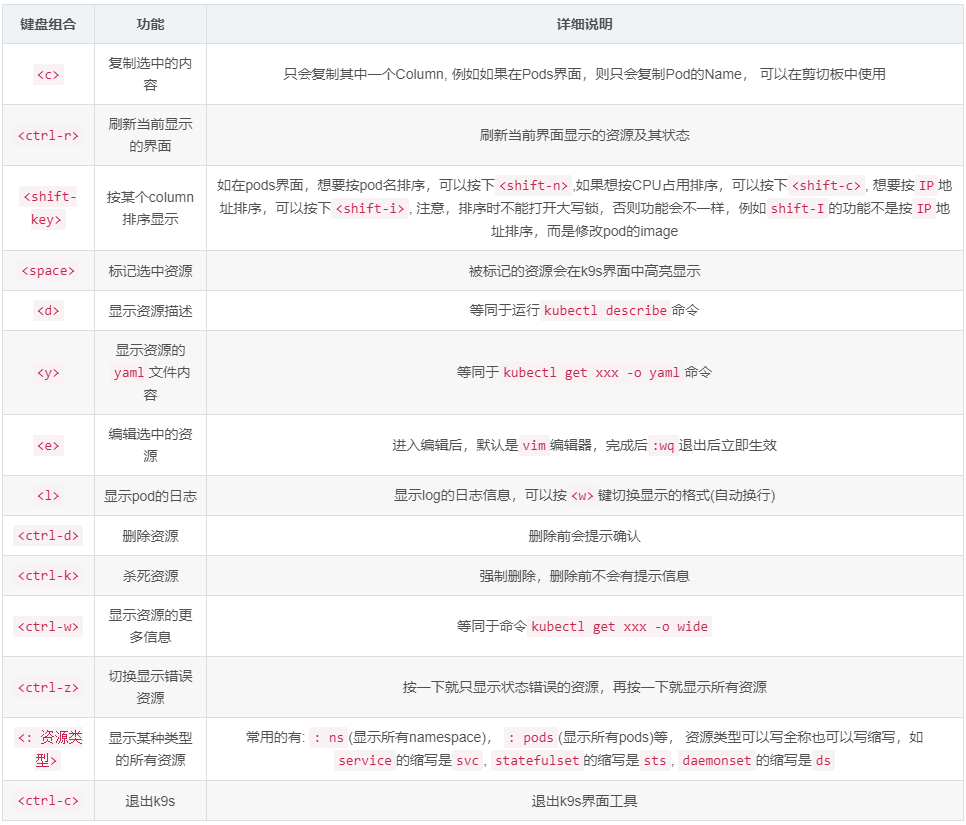Click the '删除前会提示确认' description text
This screenshot has height=825, width=966.
coord(585,536)
